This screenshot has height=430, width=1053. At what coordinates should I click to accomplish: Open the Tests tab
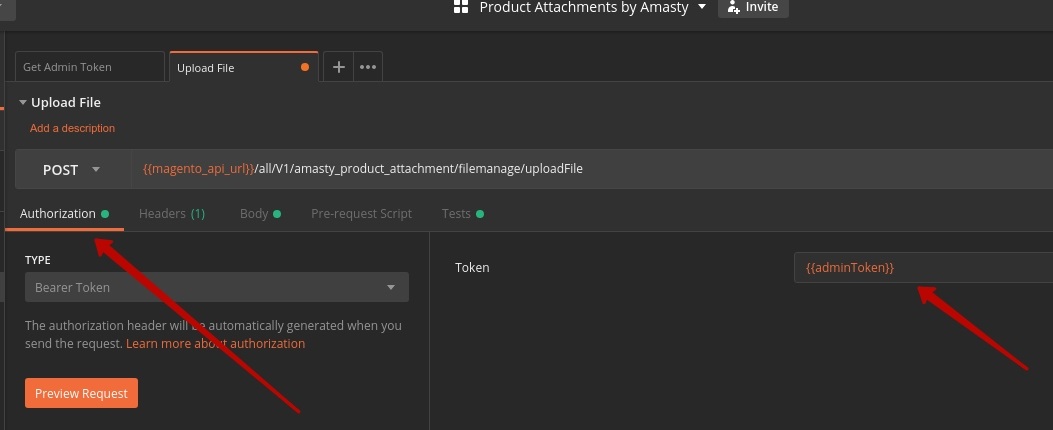(457, 214)
